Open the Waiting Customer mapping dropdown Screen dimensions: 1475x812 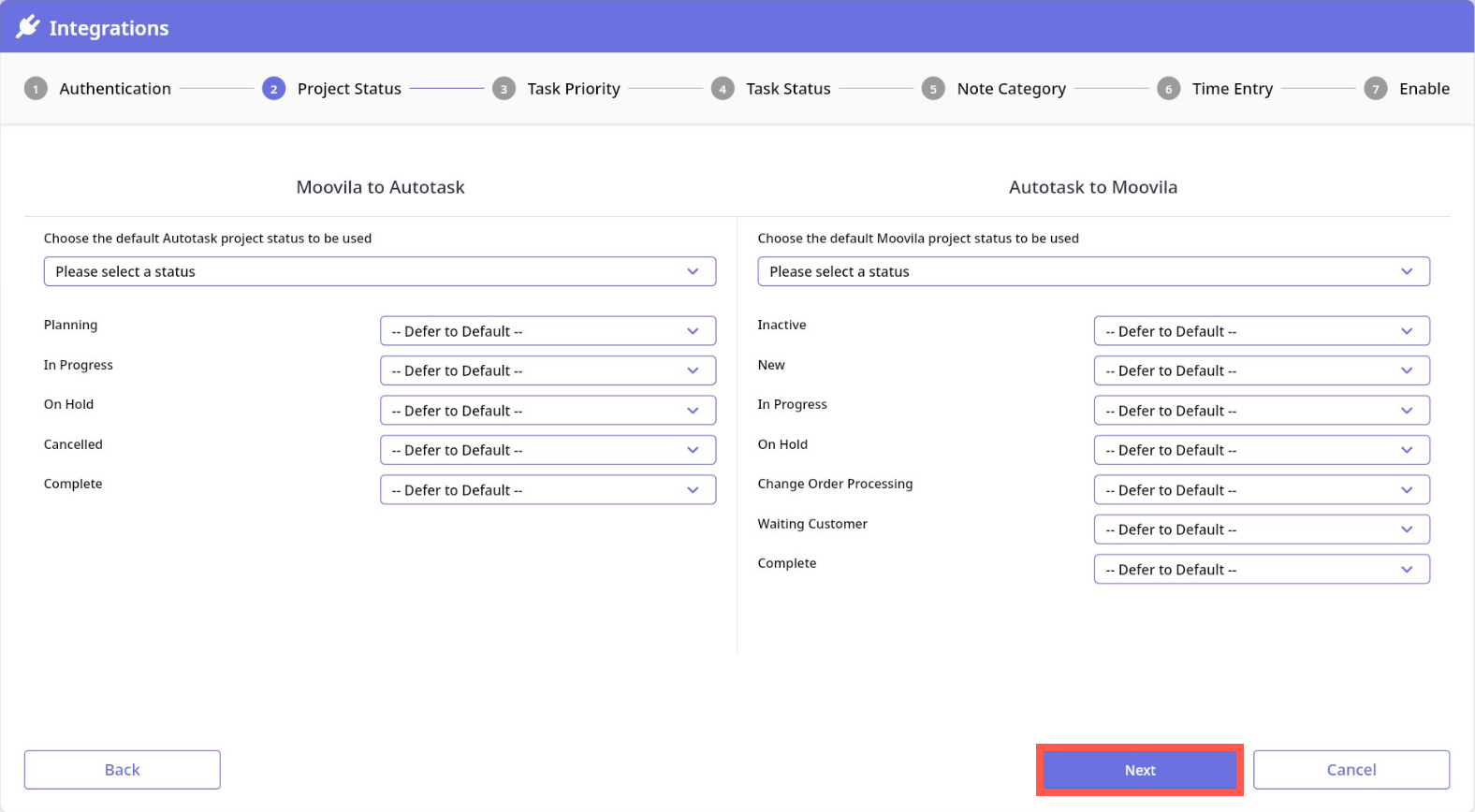[x=1261, y=529]
